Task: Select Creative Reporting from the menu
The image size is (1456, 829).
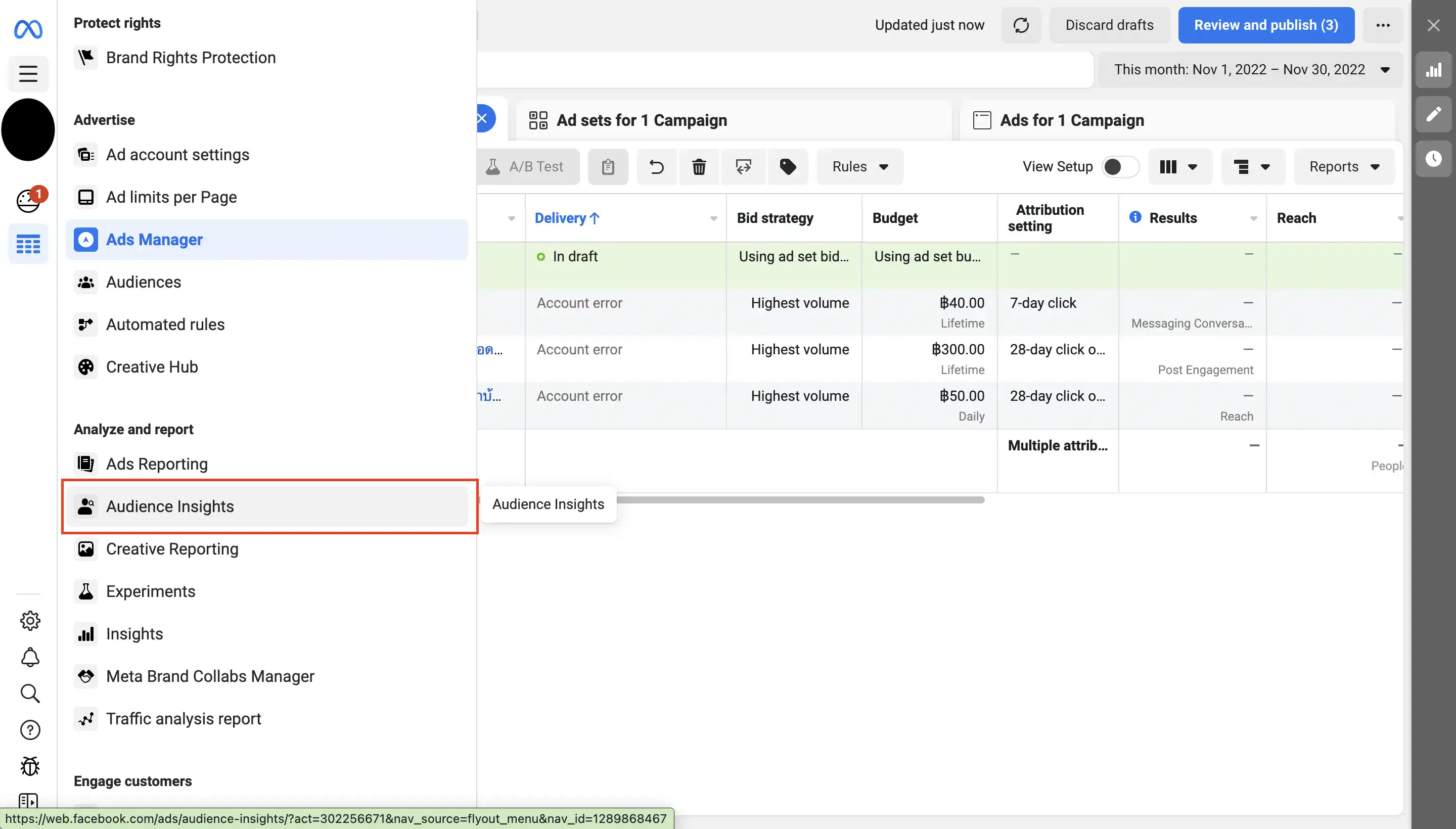Action: coord(172,548)
